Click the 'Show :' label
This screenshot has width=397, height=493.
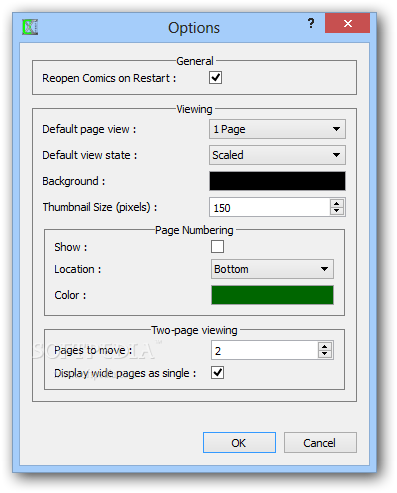tap(71, 247)
